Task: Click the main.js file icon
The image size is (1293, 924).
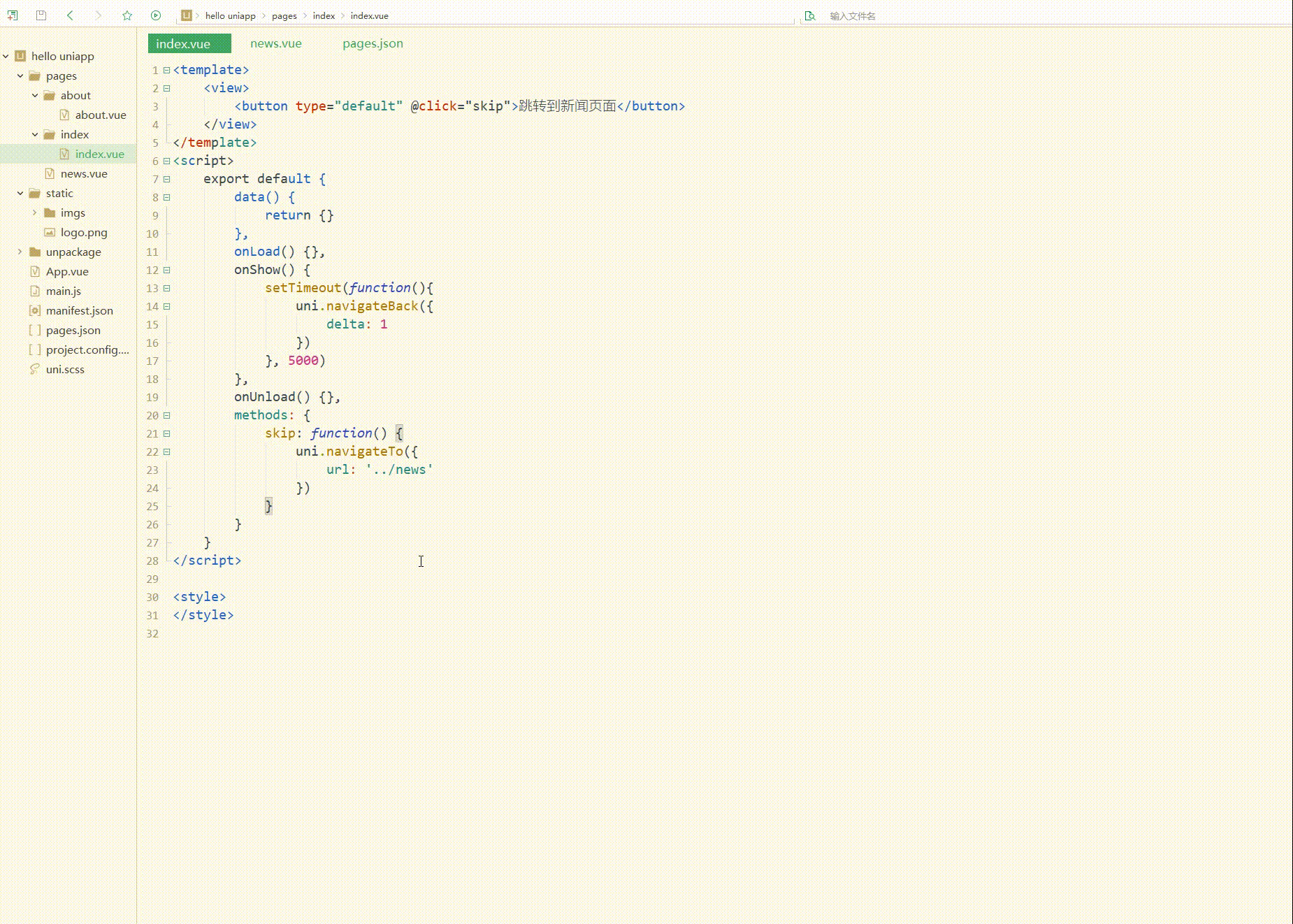Action: pyautogui.click(x=35, y=291)
